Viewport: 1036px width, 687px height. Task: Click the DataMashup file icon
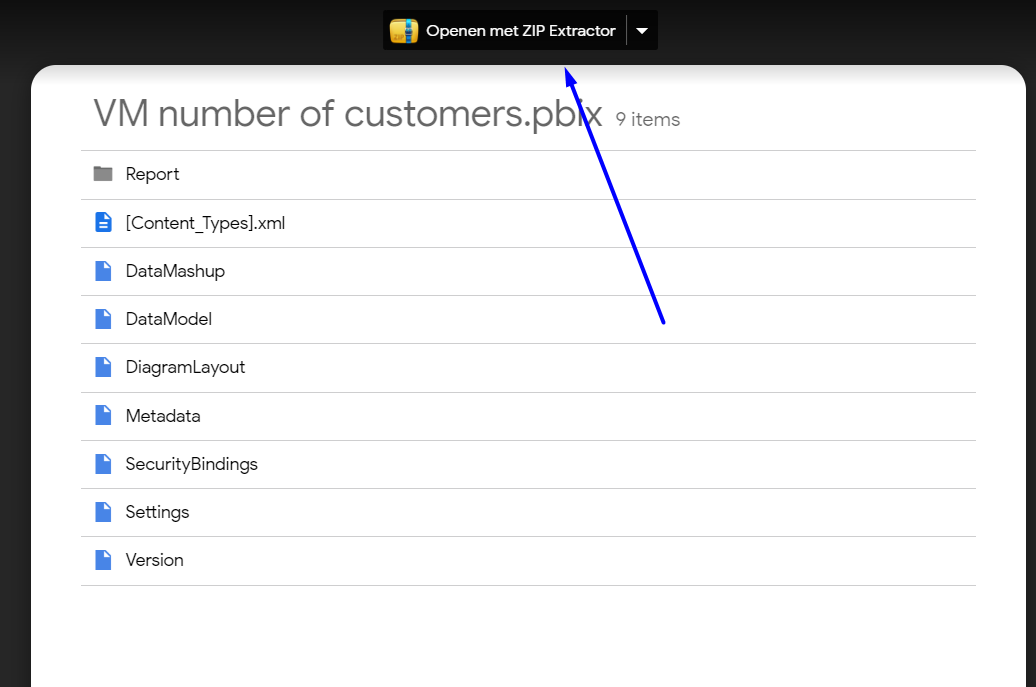pyautogui.click(x=103, y=271)
